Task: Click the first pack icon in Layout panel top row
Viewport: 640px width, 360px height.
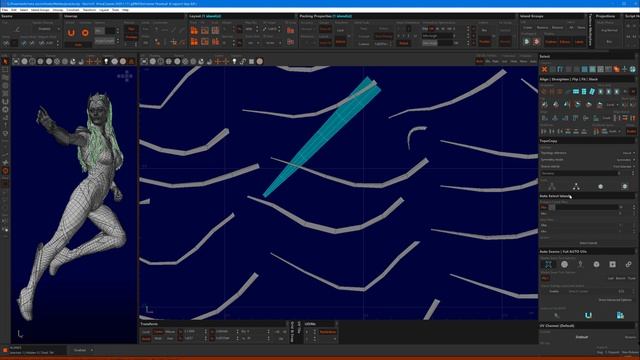Action: click(194, 31)
